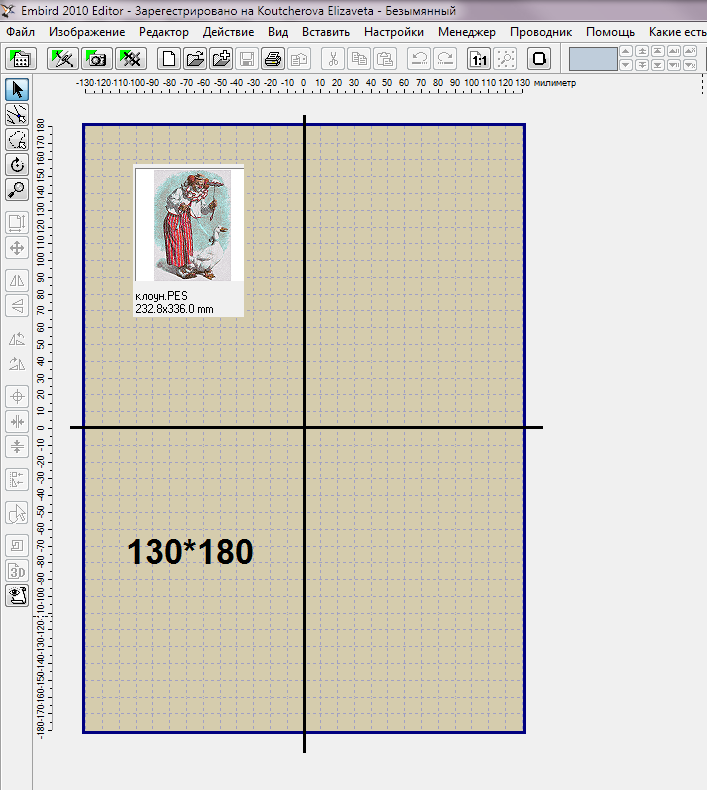Image resolution: width=707 pixels, height=790 pixels.
Task: Select the клоун.PES design thumbnail
Action: 188,240
